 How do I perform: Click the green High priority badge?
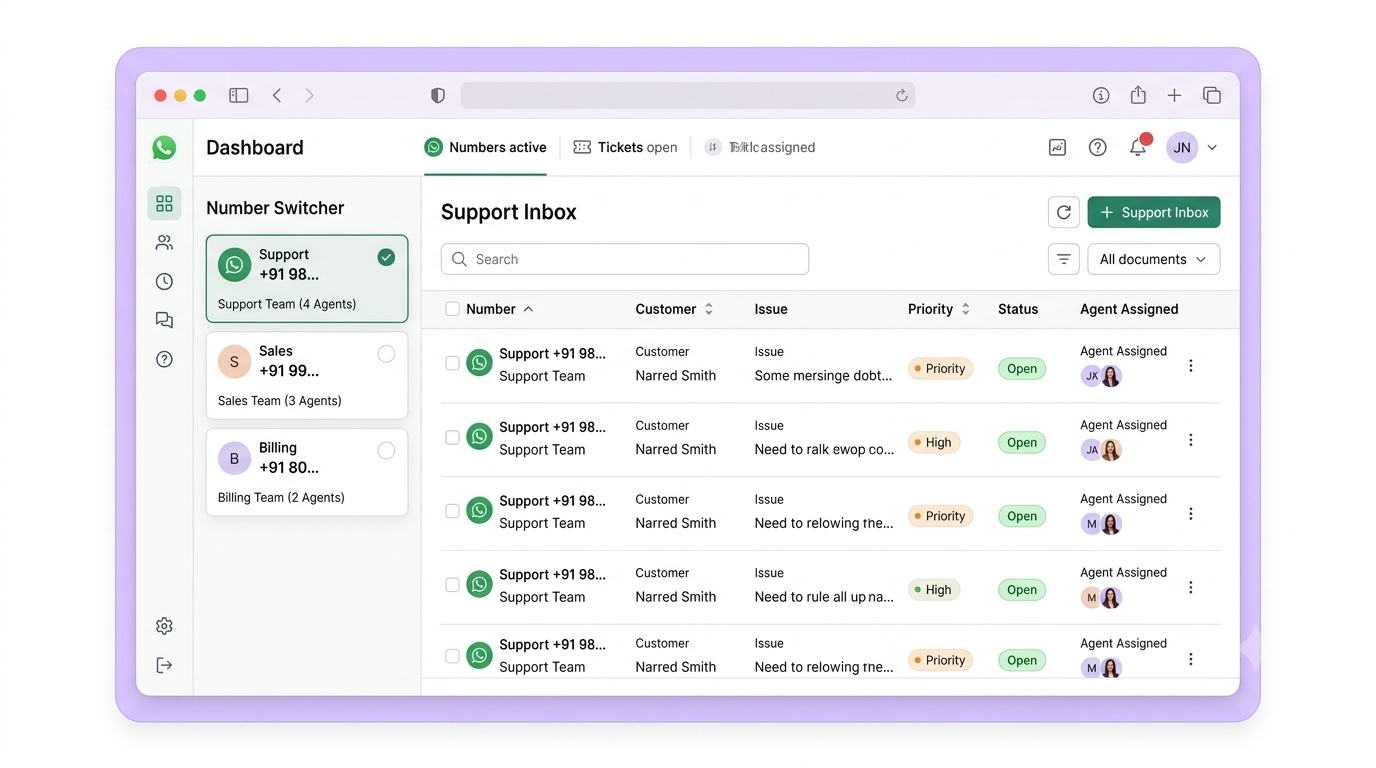point(934,590)
